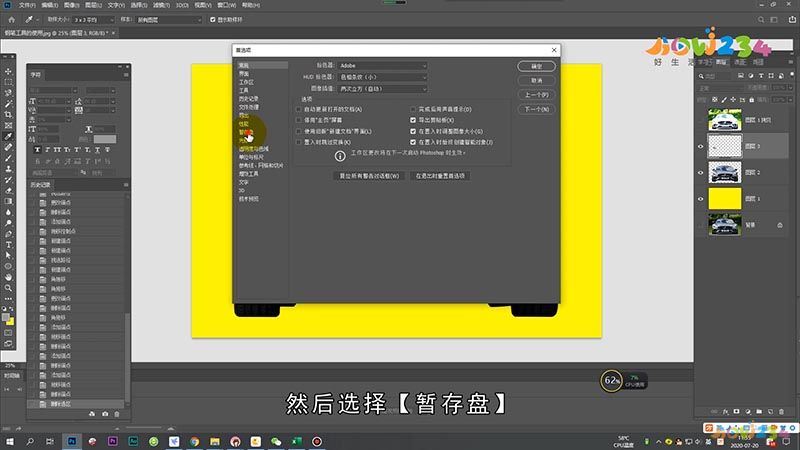Click the 下一个(N) button
This screenshot has width=800, height=450.
[536, 109]
